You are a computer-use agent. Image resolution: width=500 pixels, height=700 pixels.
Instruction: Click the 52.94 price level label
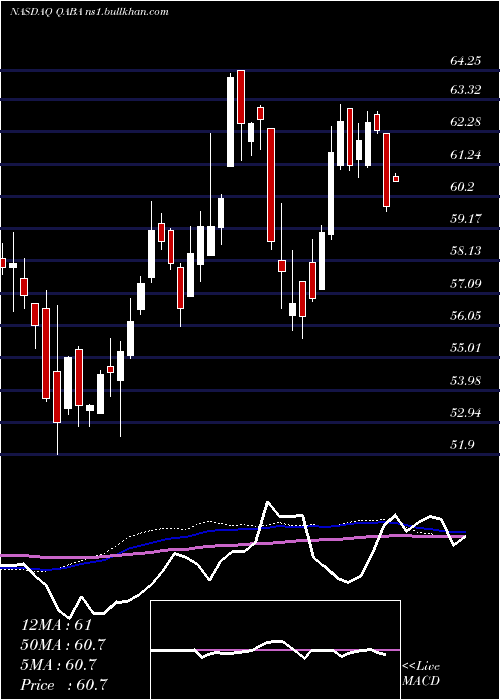coord(466,412)
